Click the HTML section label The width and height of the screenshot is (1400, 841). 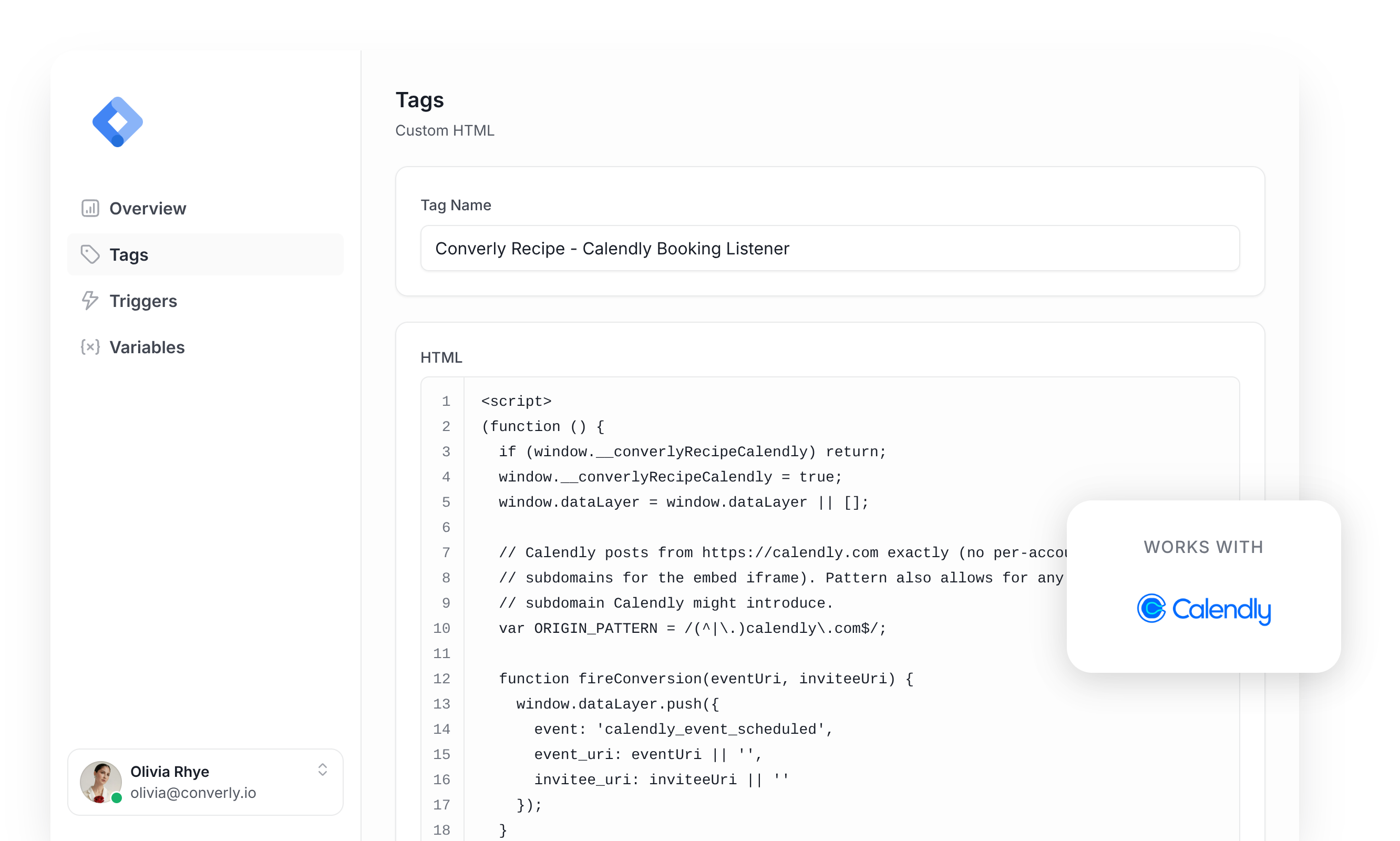pos(441,357)
